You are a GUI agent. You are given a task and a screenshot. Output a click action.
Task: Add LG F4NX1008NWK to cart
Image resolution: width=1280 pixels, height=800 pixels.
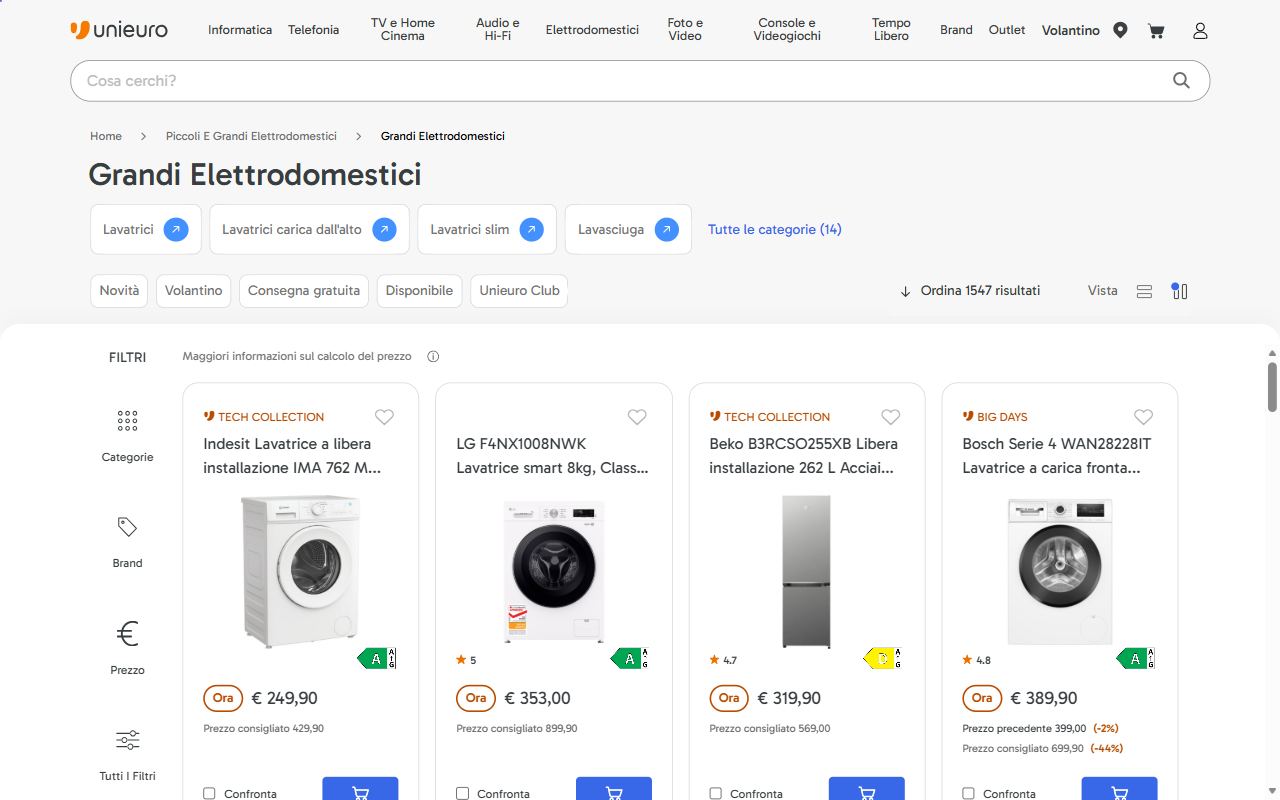pyautogui.click(x=614, y=790)
